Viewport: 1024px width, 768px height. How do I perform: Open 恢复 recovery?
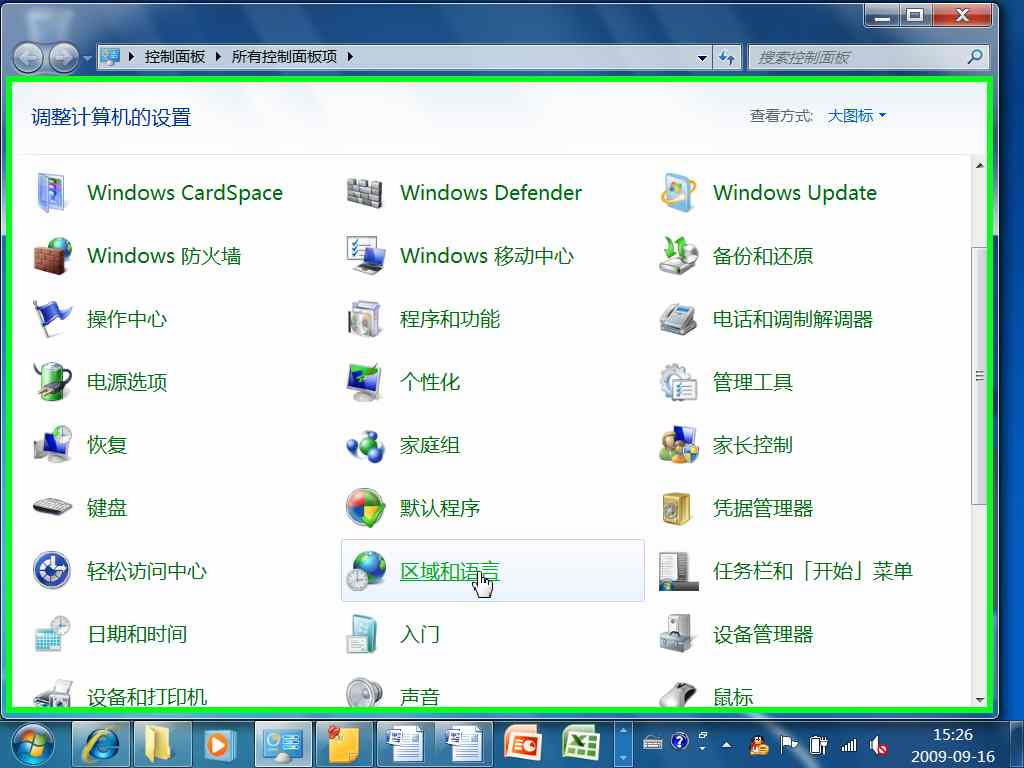[x=80, y=445]
